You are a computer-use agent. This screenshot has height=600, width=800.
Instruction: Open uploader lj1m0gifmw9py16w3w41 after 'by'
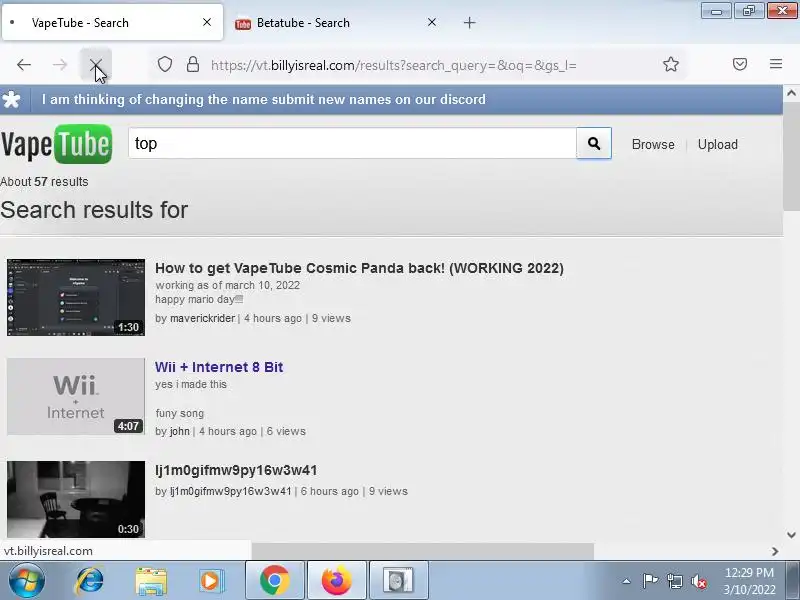[231, 491]
